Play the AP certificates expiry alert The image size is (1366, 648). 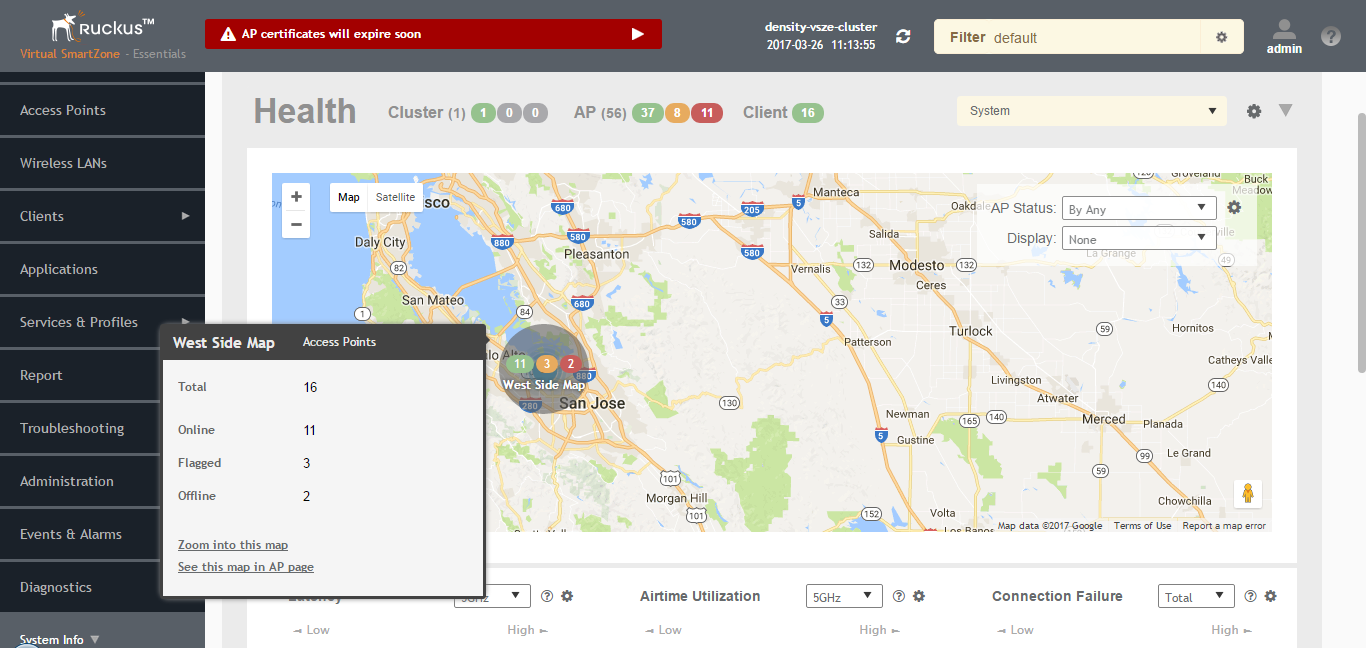coord(637,34)
